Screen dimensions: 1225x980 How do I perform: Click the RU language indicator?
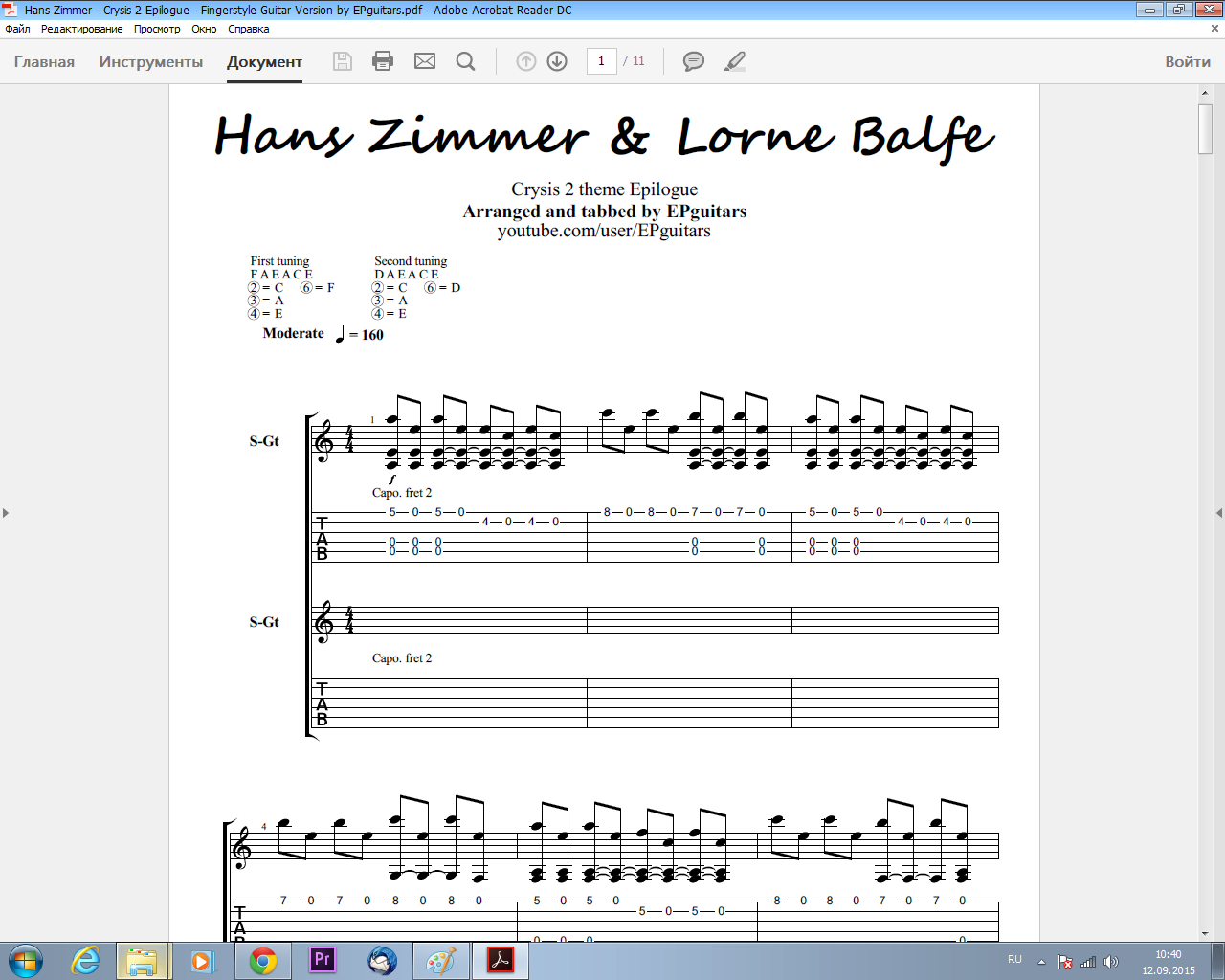coord(1014,960)
